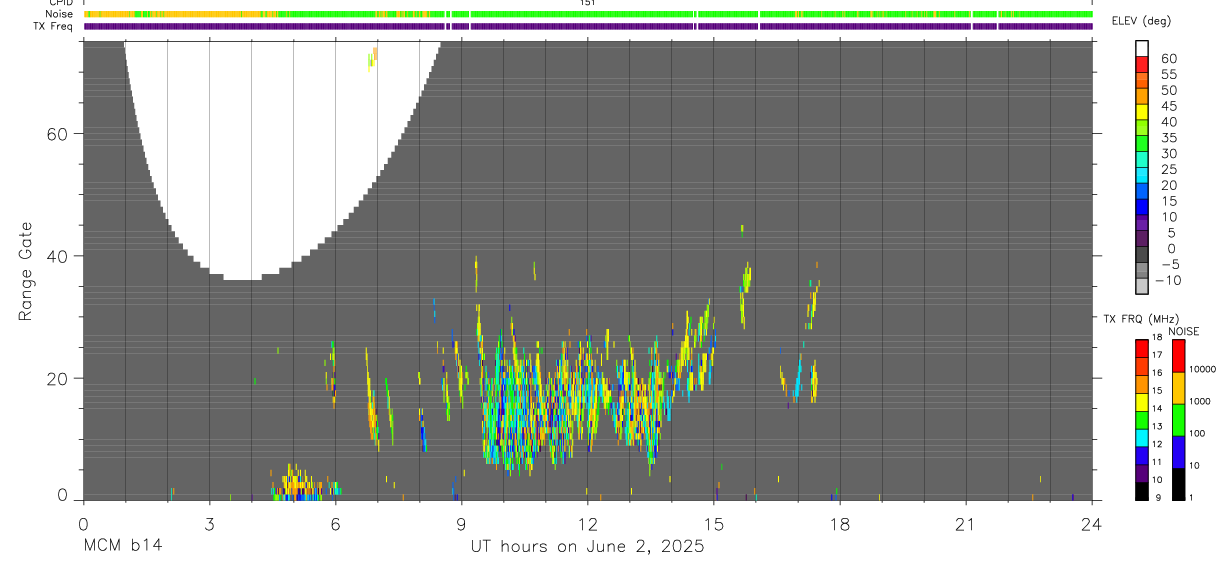Image resolution: width=1228 pixels, height=567 pixels.
Task: Click x-axis tick label '0' under the plot
Action: (x=83, y=525)
